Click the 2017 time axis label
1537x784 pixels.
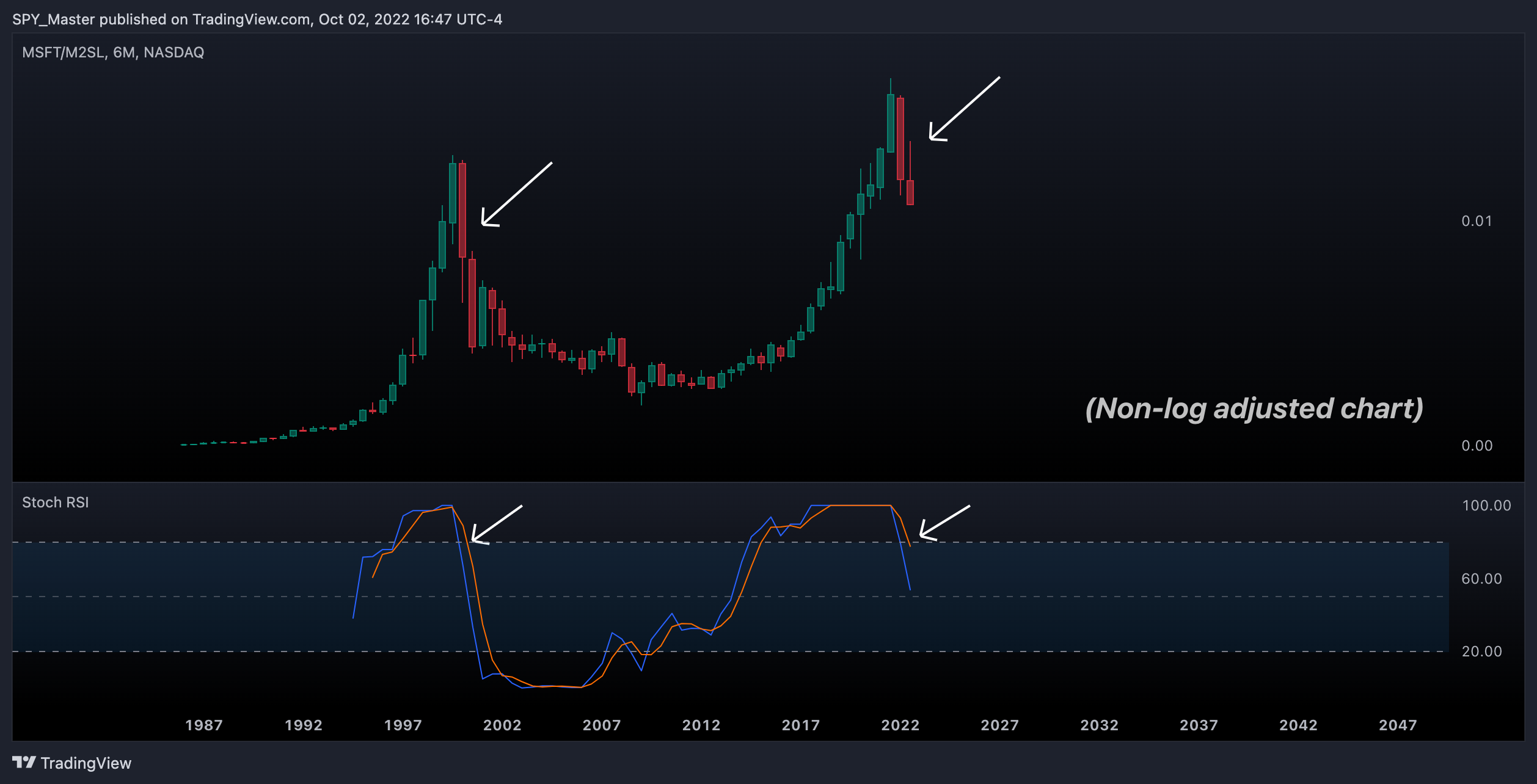click(x=801, y=725)
